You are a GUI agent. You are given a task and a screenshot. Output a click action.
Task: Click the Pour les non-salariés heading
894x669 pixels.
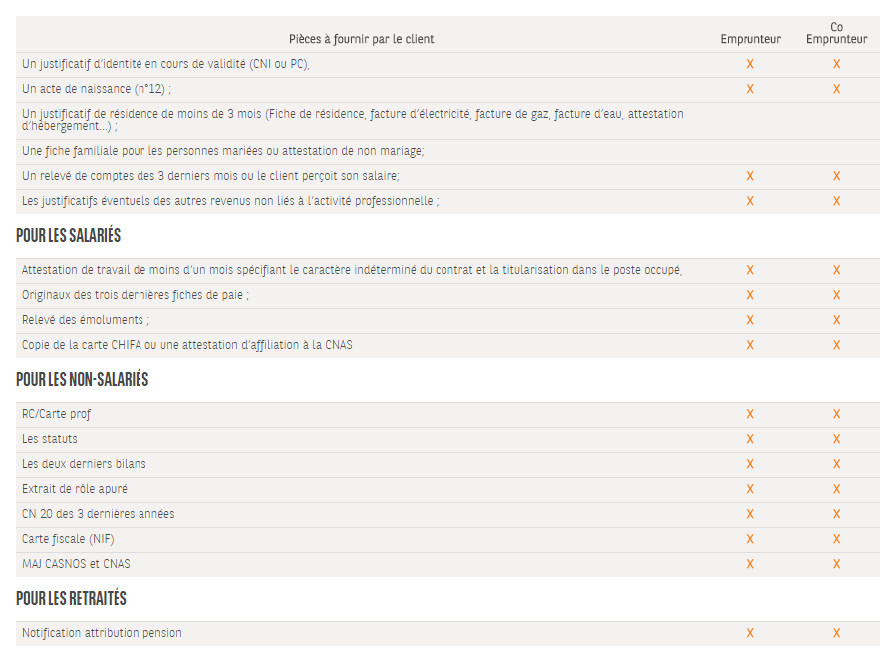82,380
